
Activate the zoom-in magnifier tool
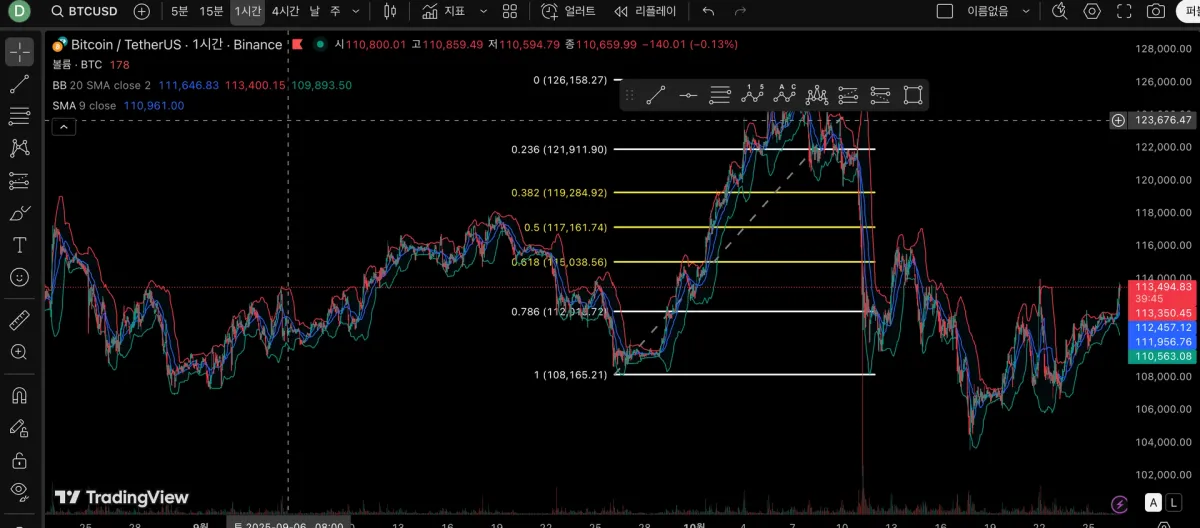tap(19, 352)
